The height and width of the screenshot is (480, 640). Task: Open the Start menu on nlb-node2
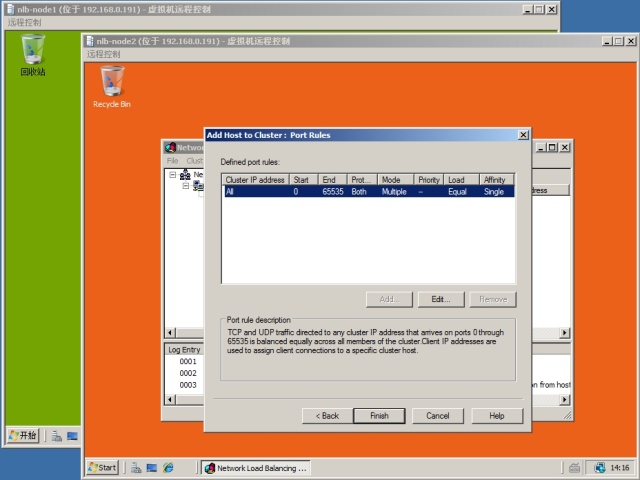[x=102, y=467]
